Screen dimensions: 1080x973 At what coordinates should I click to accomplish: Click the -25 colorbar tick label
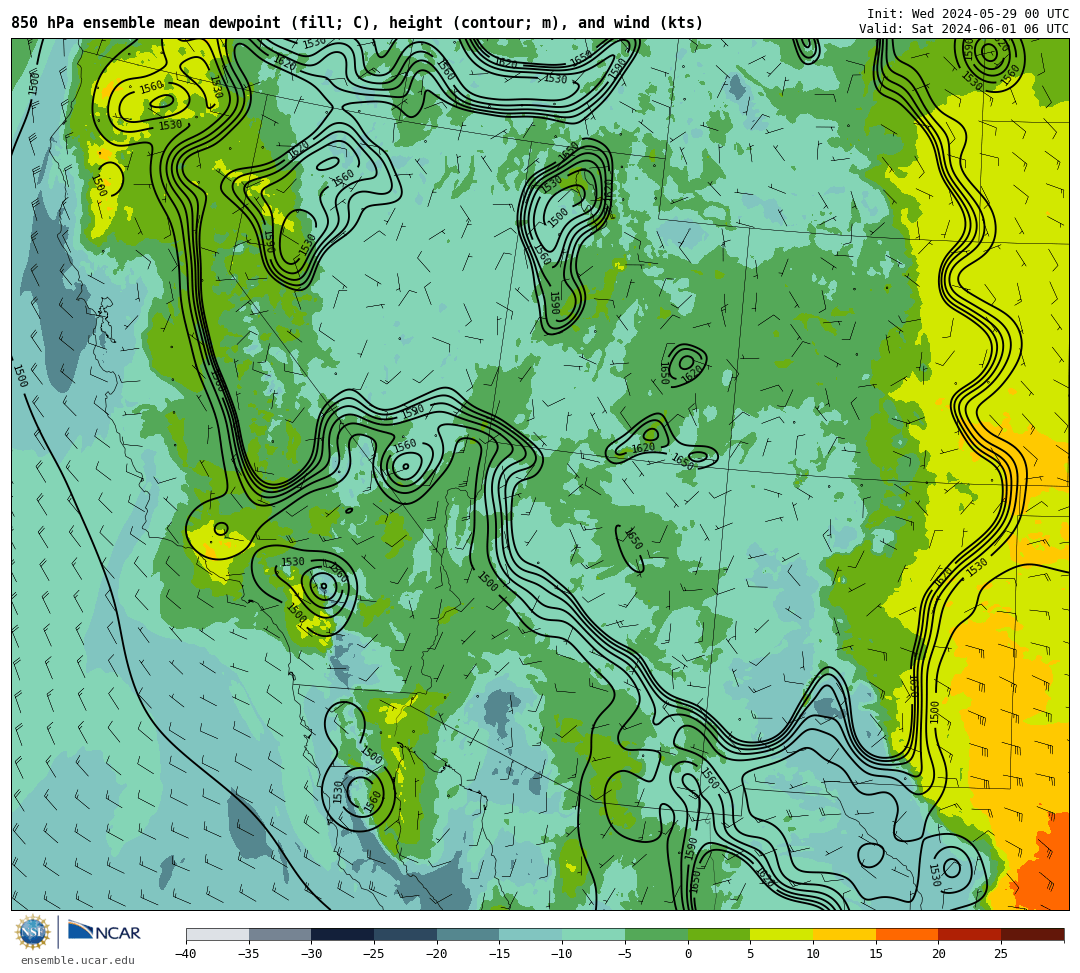click(x=374, y=954)
